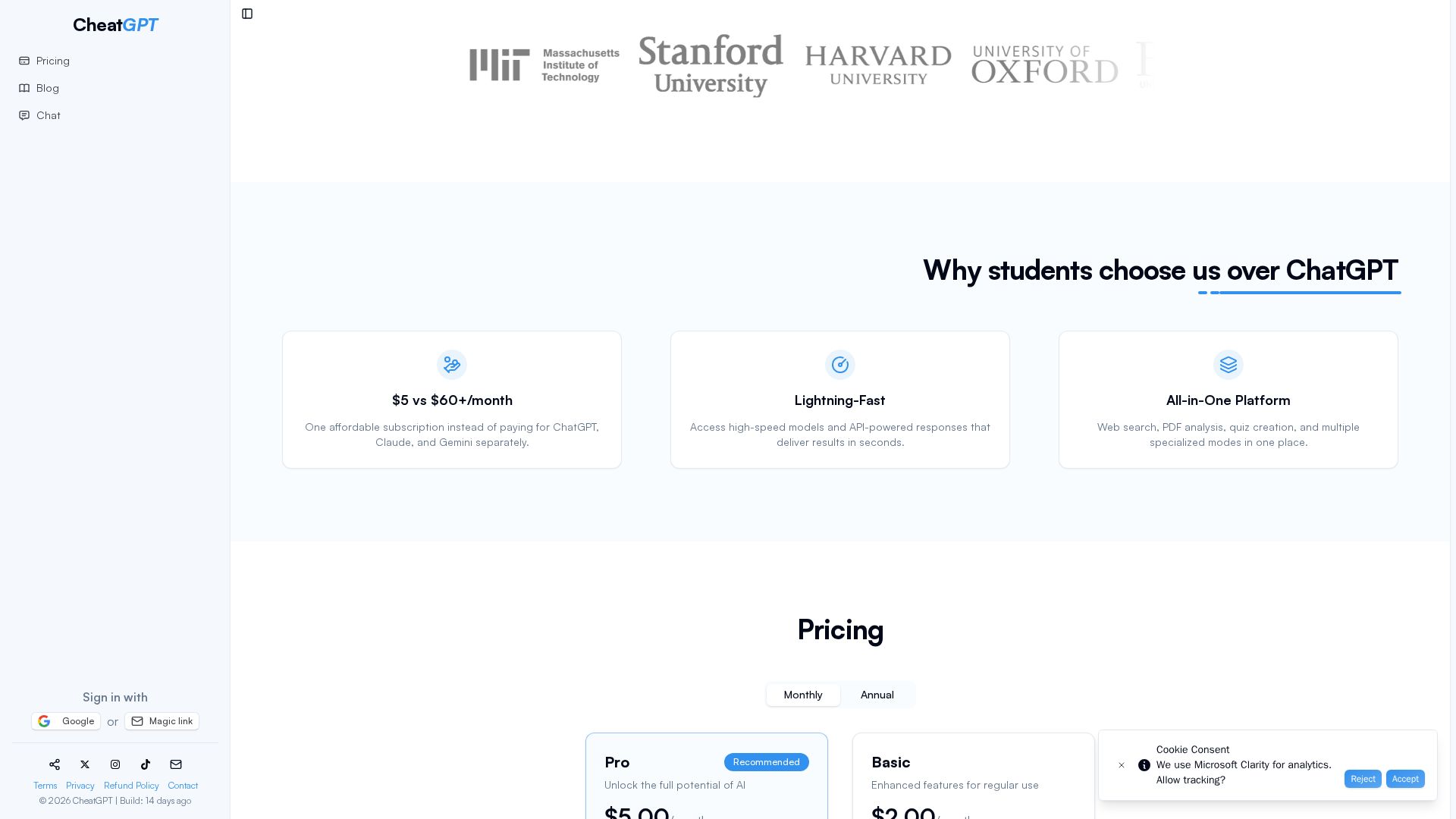Toggle the sidebar panel icon
This screenshot has width=1456, height=819.
coord(247,14)
